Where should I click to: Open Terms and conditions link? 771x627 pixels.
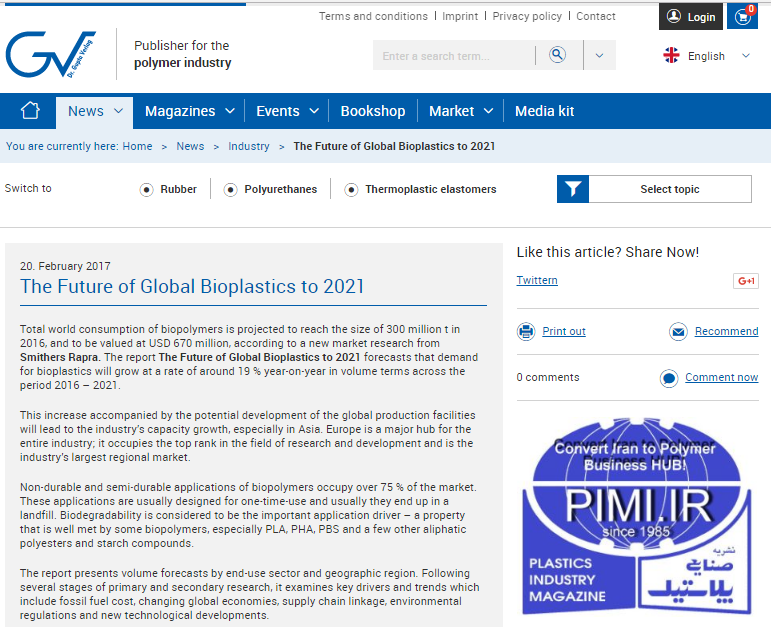click(x=373, y=16)
